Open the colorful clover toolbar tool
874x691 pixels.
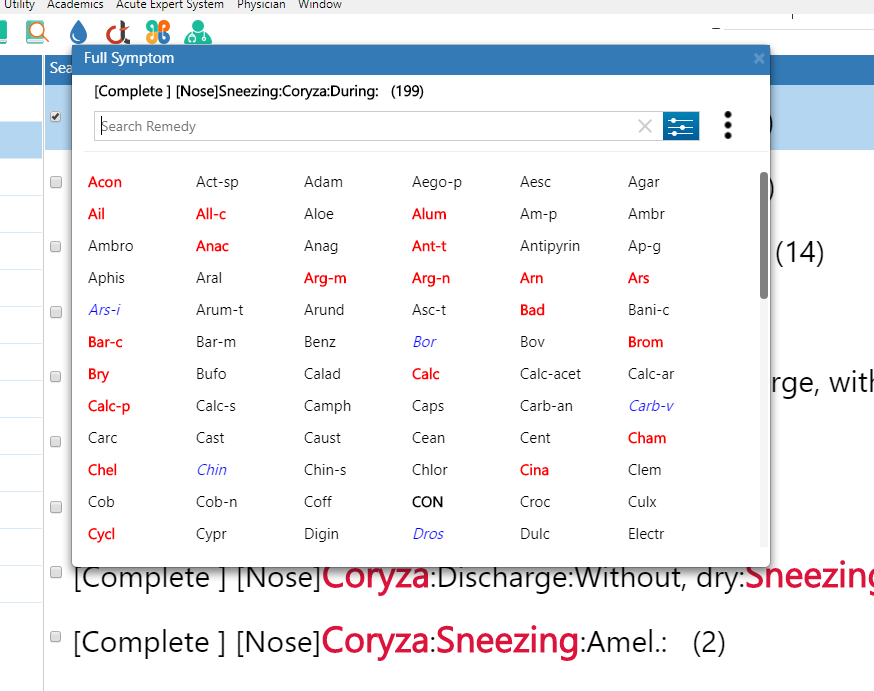[156, 32]
